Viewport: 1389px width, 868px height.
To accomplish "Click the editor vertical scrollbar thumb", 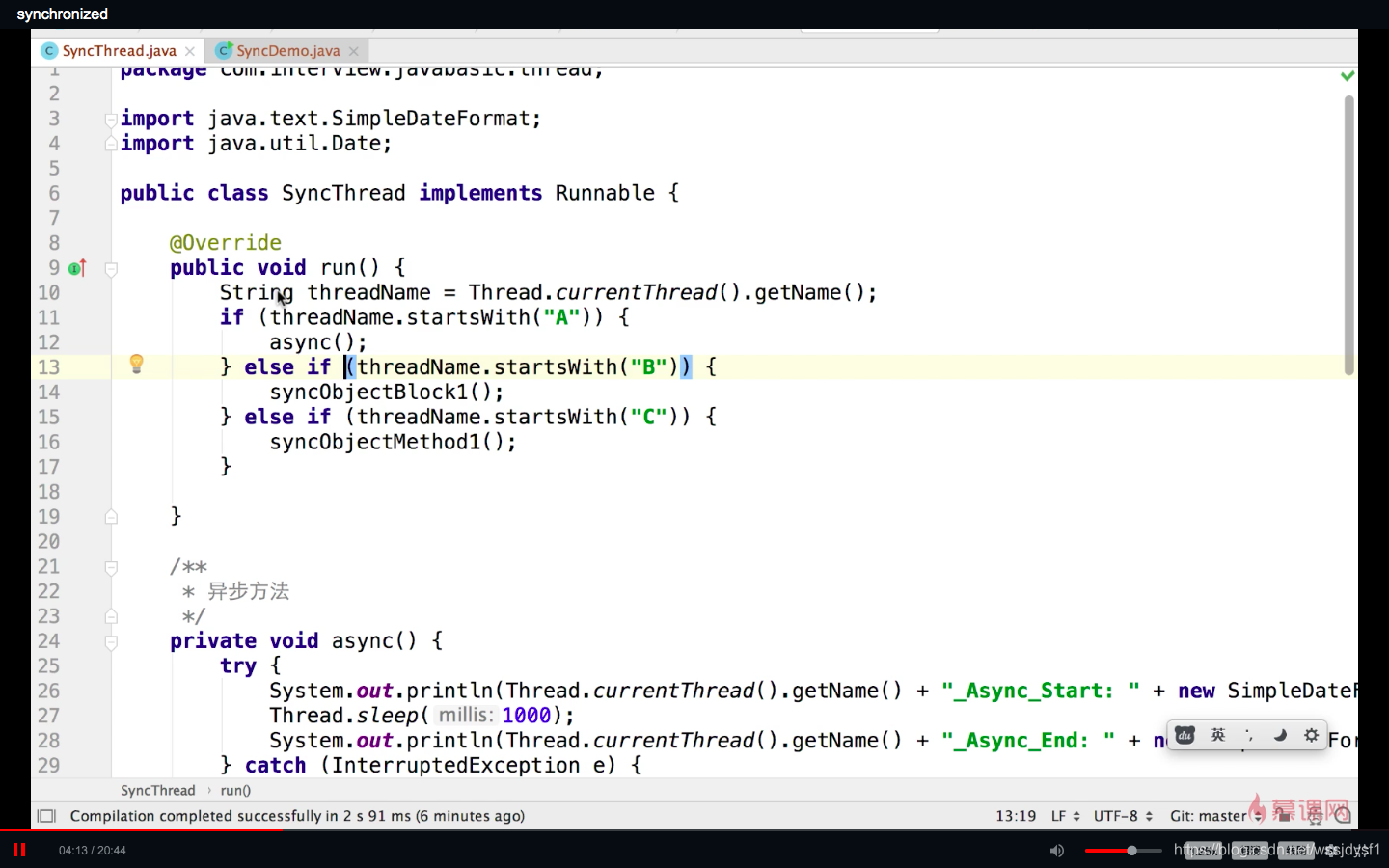I will coord(1348,235).
